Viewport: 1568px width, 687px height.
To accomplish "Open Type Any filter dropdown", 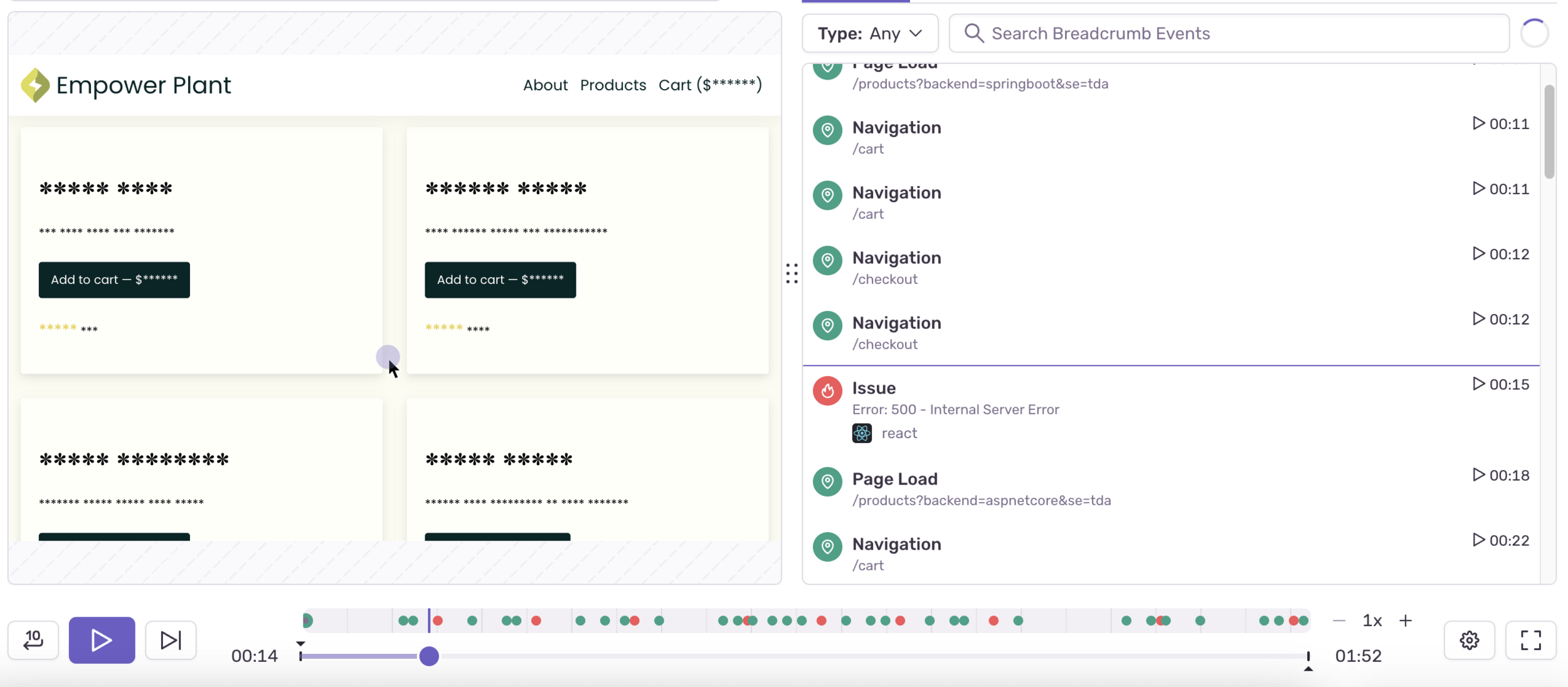I will [x=870, y=33].
